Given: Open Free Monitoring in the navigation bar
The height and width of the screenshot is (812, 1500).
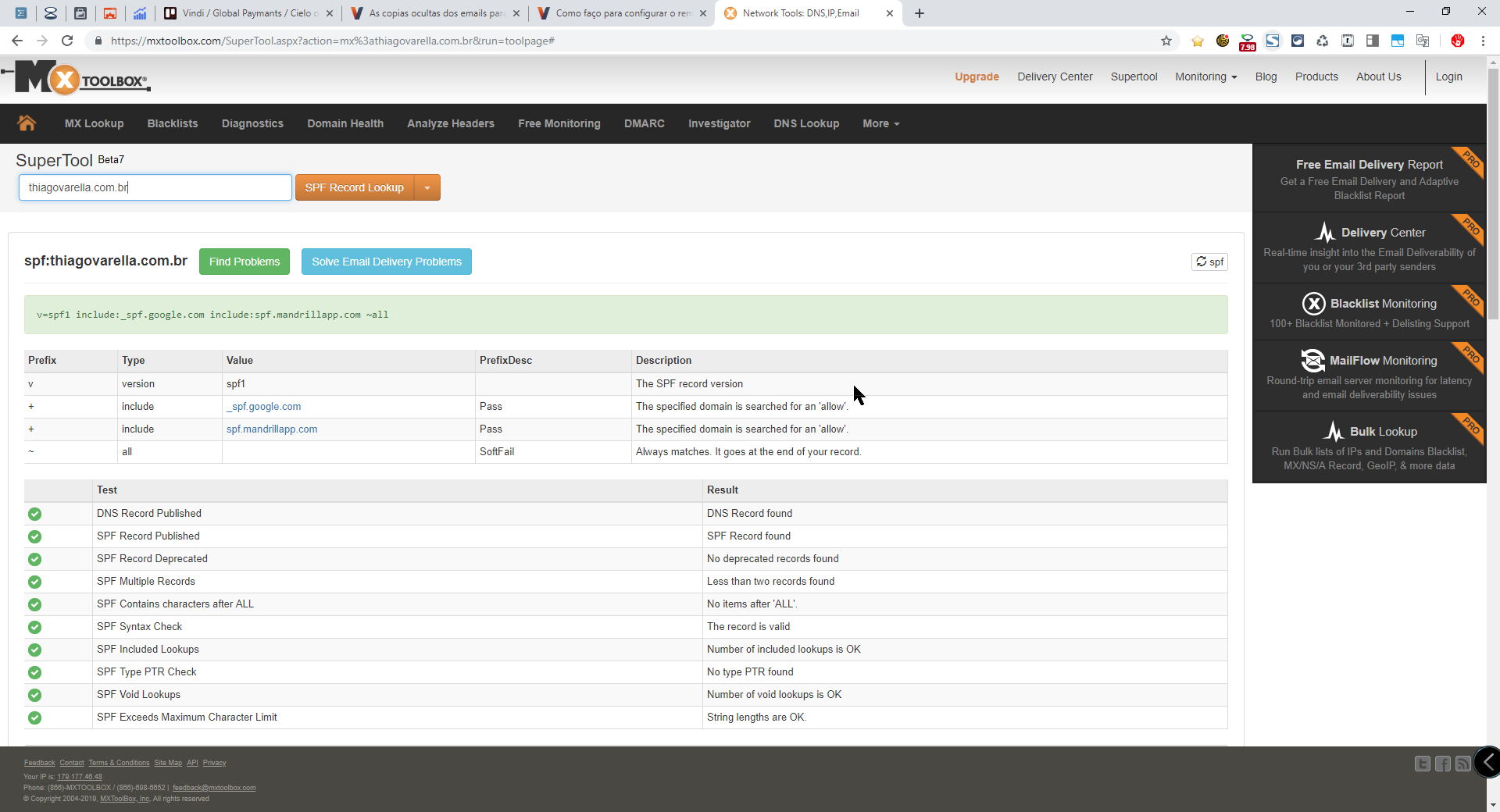Looking at the screenshot, I should point(559,123).
